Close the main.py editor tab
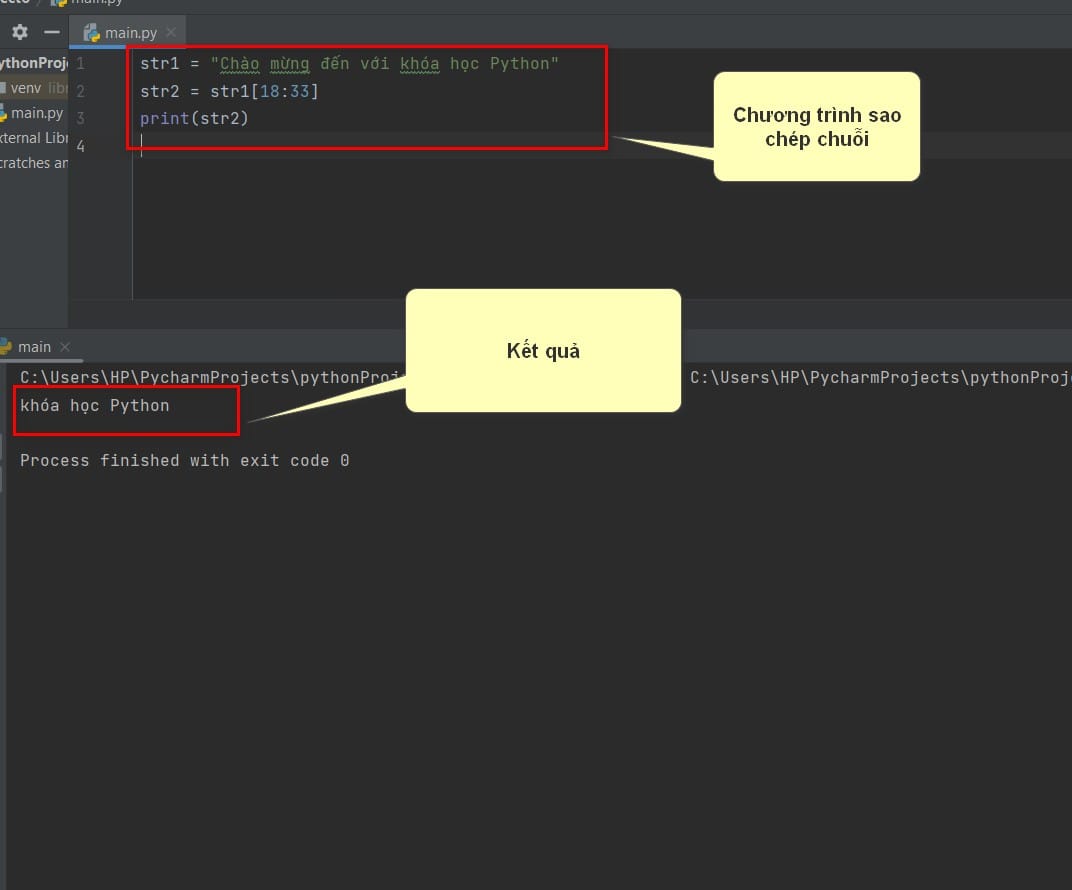The image size is (1072, 890). click(171, 32)
